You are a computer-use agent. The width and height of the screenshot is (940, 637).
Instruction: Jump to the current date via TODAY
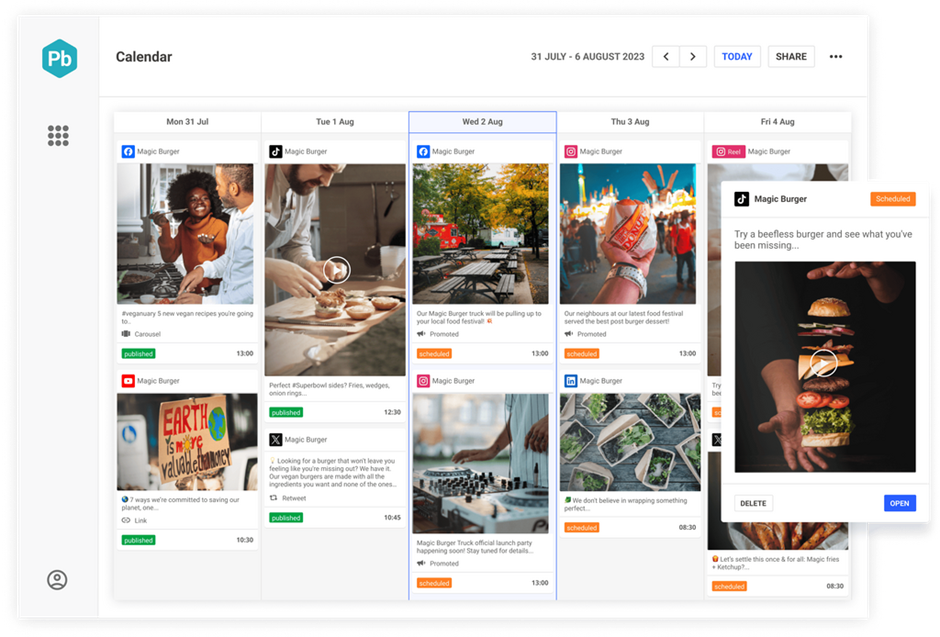pos(737,56)
